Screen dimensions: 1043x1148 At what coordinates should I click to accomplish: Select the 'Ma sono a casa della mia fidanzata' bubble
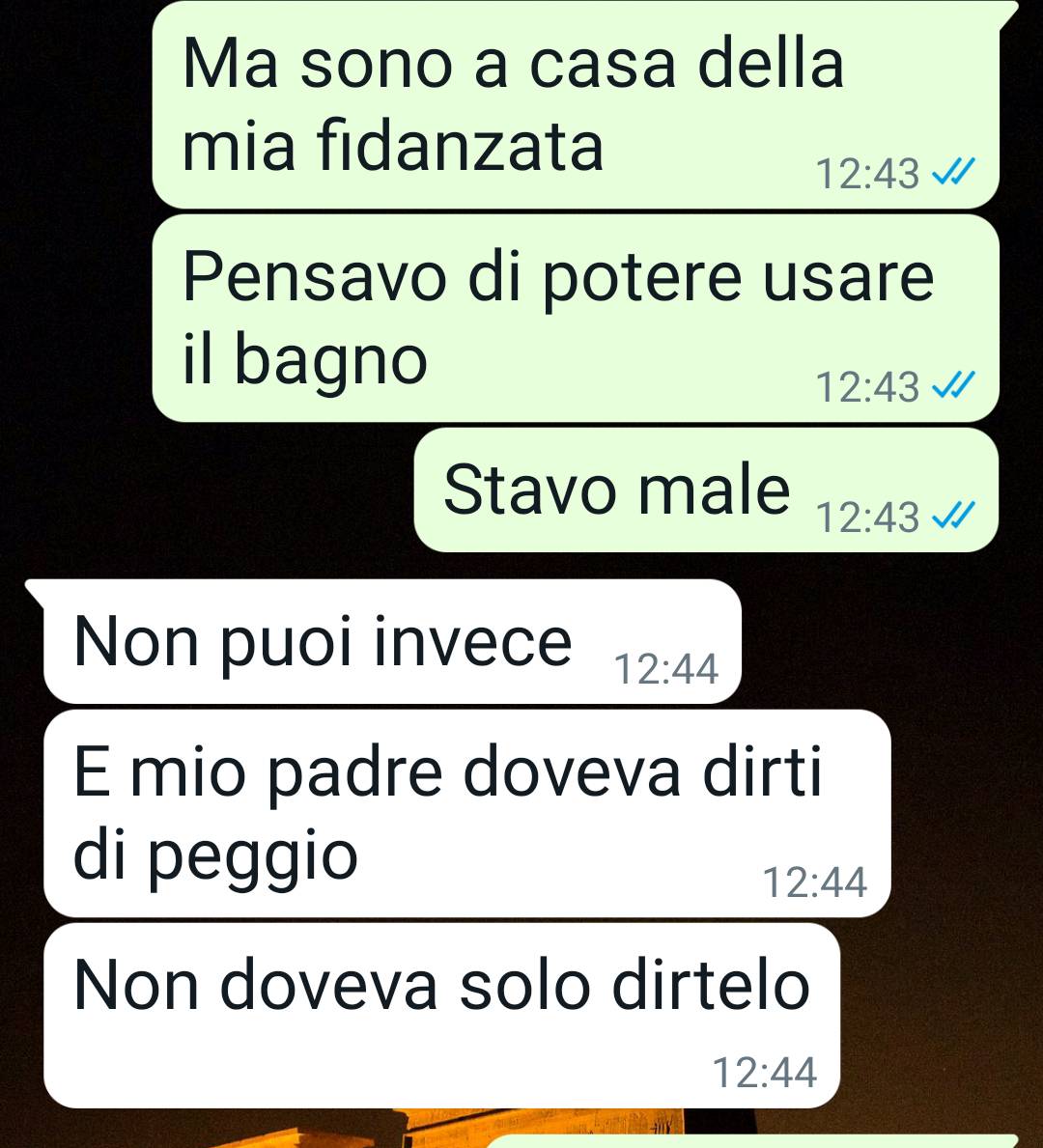pyautogui.click(x=576, y=104)
